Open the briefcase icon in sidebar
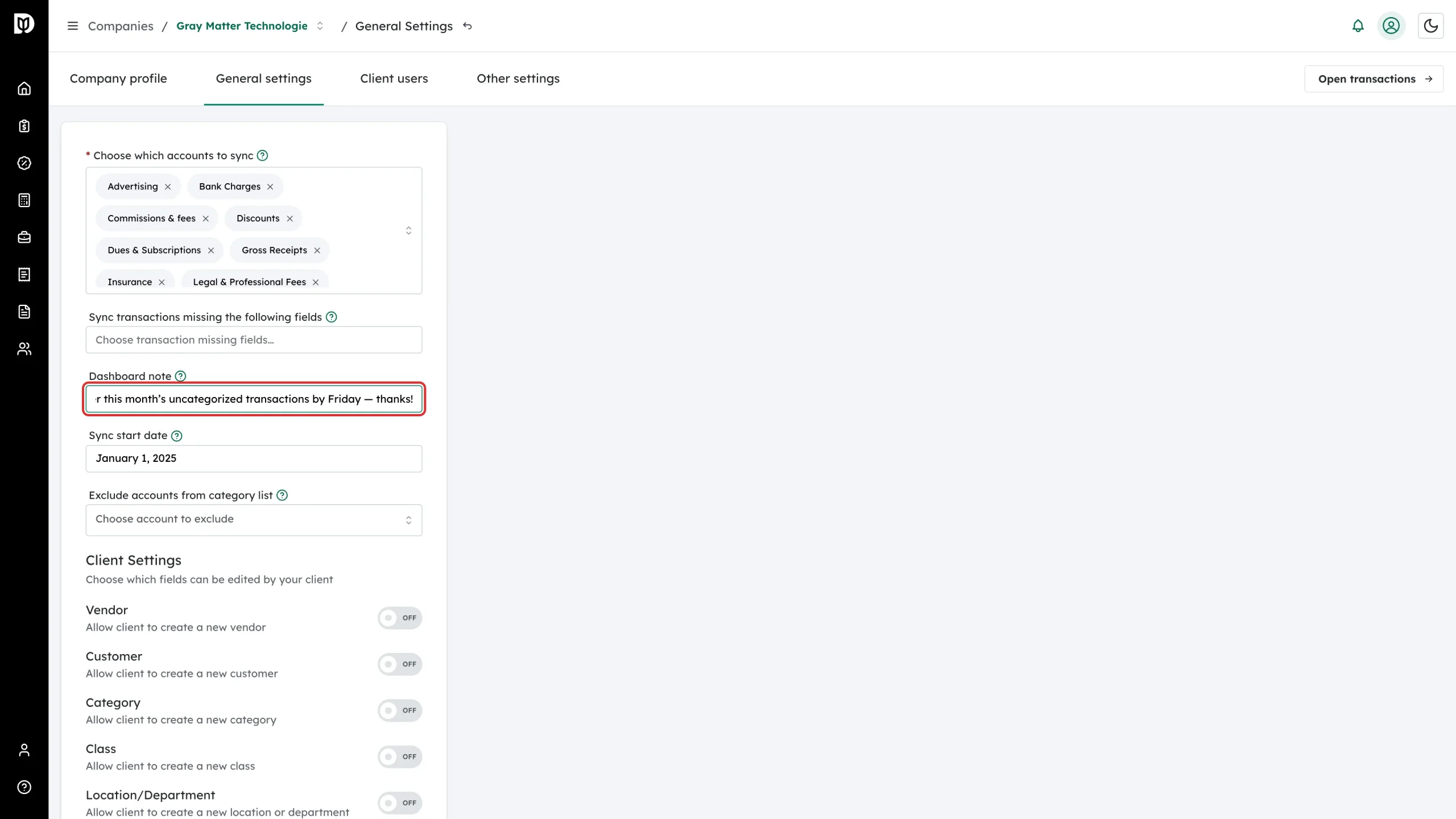1456x819 pixels. point(24,237)
